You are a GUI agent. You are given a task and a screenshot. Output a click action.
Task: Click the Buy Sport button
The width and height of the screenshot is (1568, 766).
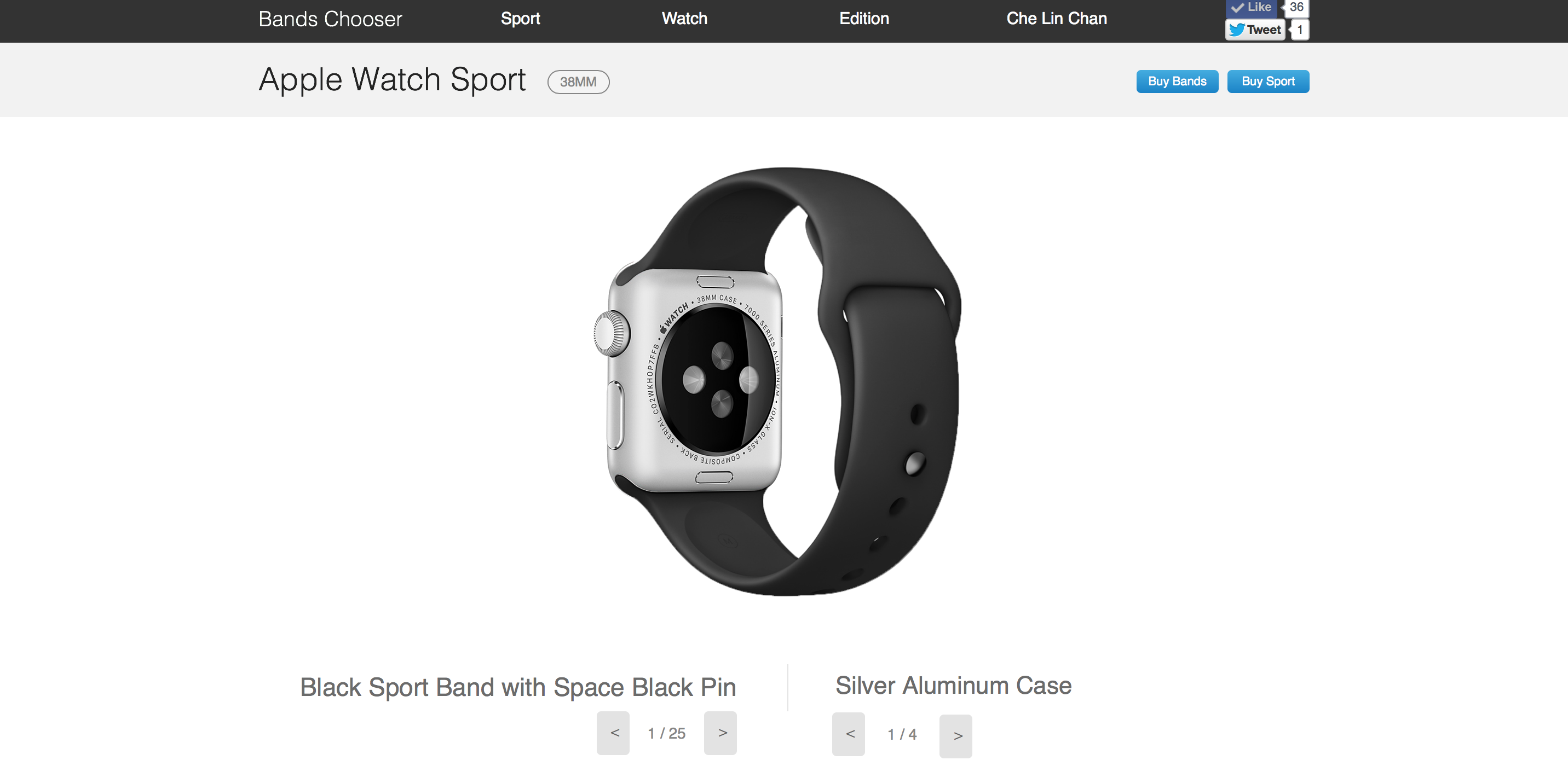pyautogui.click(x=1268, y=82)
